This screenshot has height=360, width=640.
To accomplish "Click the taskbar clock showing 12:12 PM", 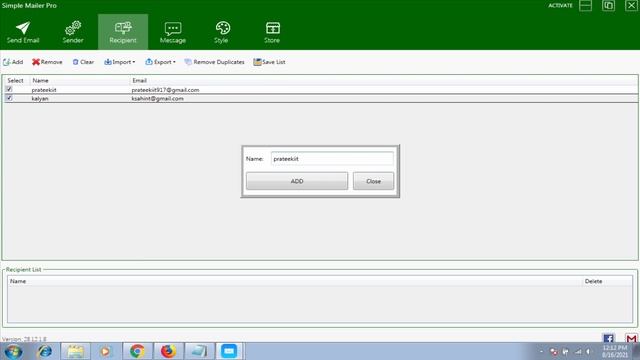I will [x=615, y=351].
